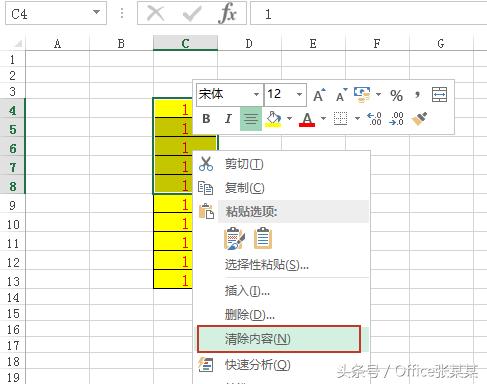Click the Format Painter brush
Image resolution: width=487 pixels, height=384 pixels.
[419, 119]
